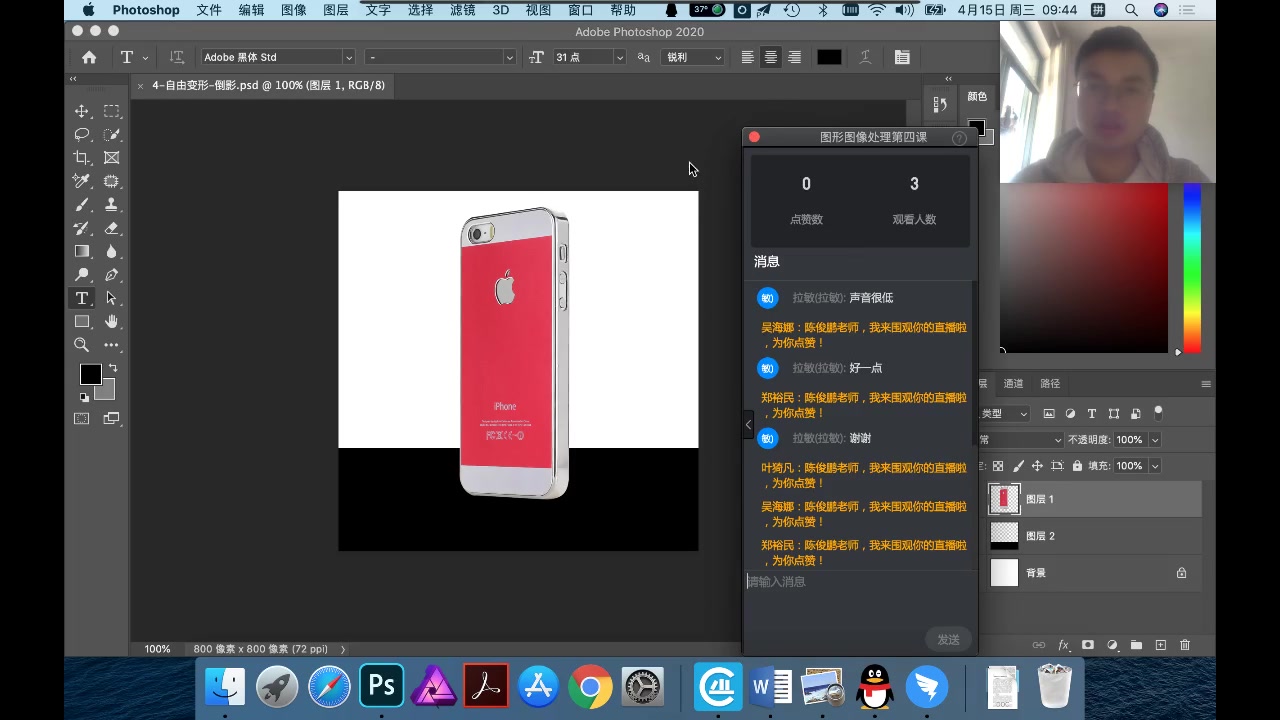
Task: Swap foreground and background colors
Action: (112, 369)
